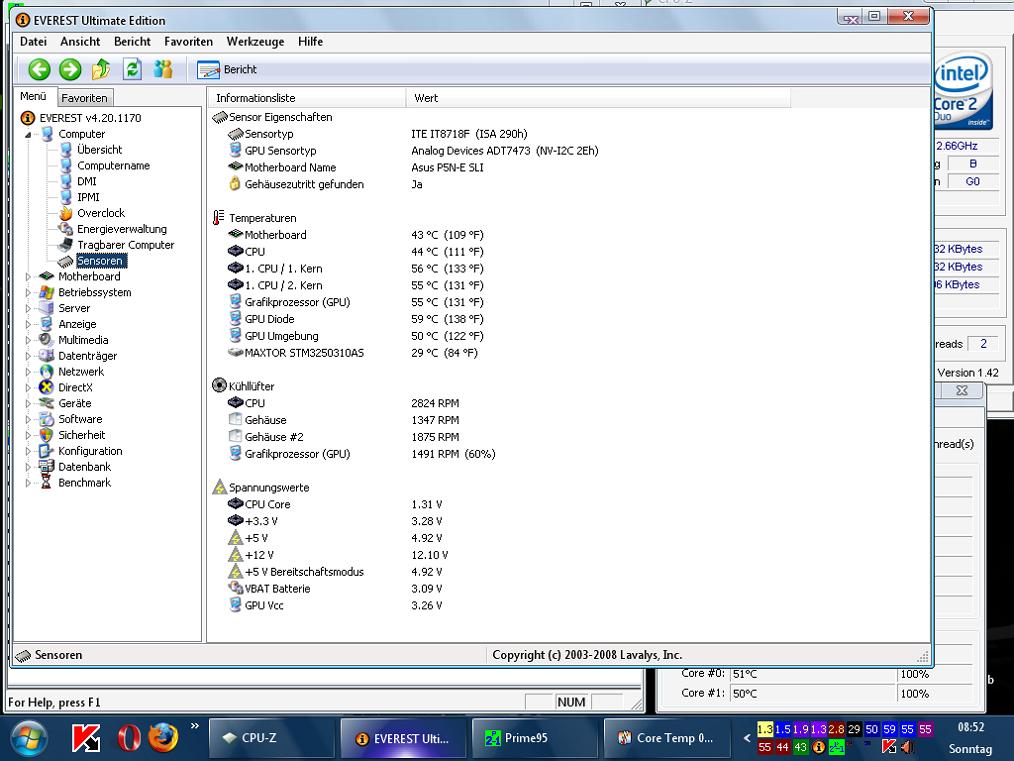The image size is (1014, 761).
Task: Click the Bericht report button
Action: pos(227,69)
